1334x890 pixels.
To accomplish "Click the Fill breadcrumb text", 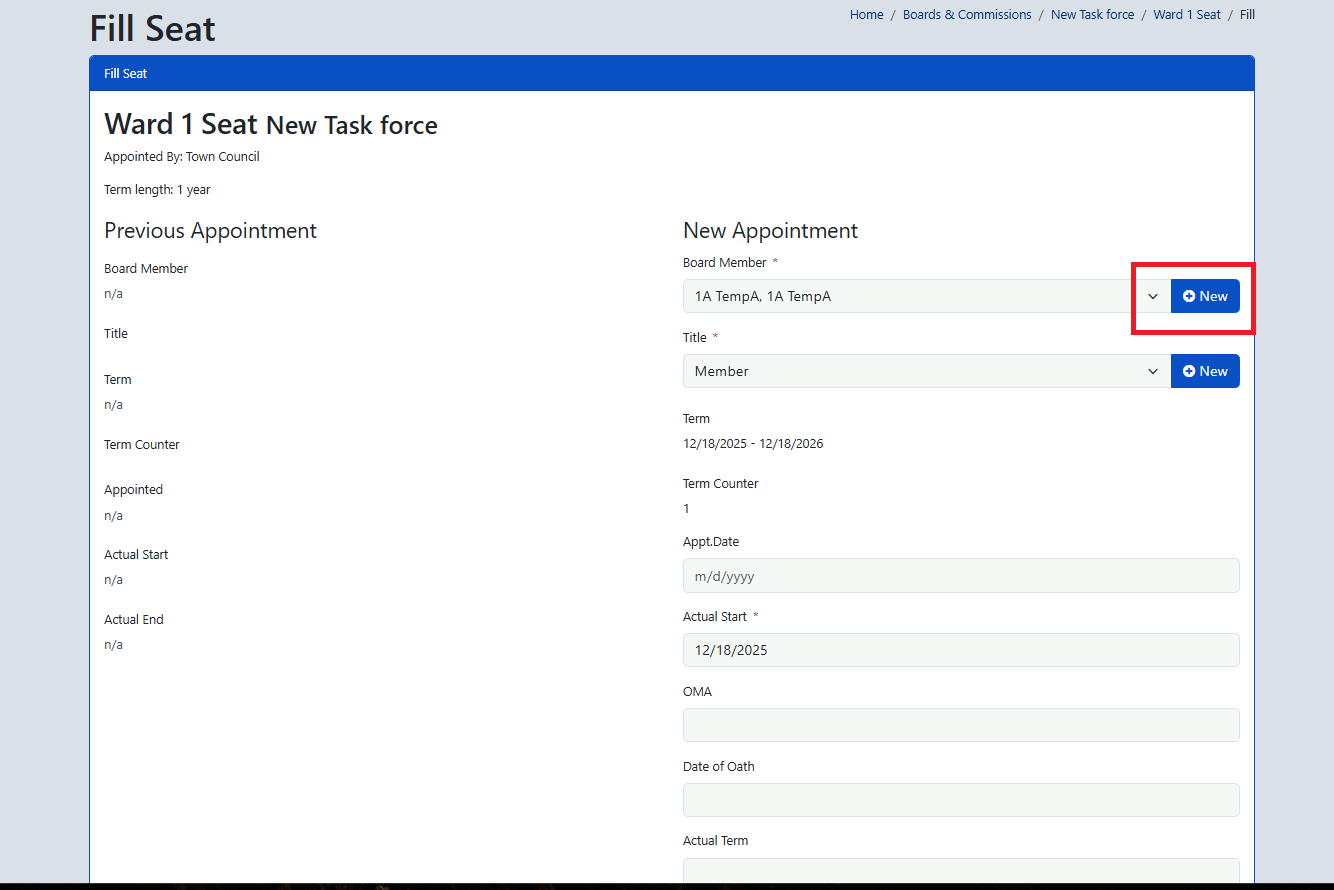I will (x=1247, y=15).
